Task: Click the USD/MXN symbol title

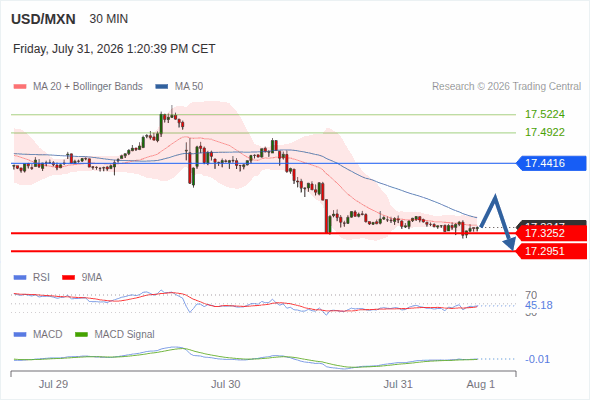Action: (x=43, y=19)
